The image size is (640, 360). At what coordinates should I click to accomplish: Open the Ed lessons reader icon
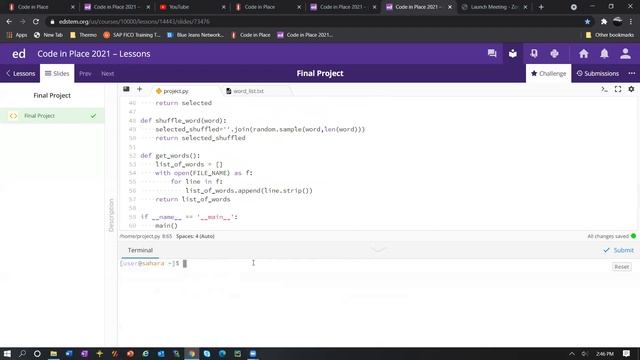(513, 53)
